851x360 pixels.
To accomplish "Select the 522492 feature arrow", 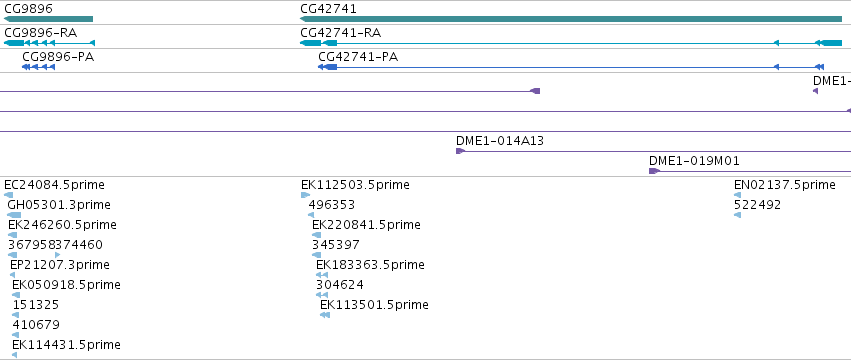I will (x=737, y=215).
